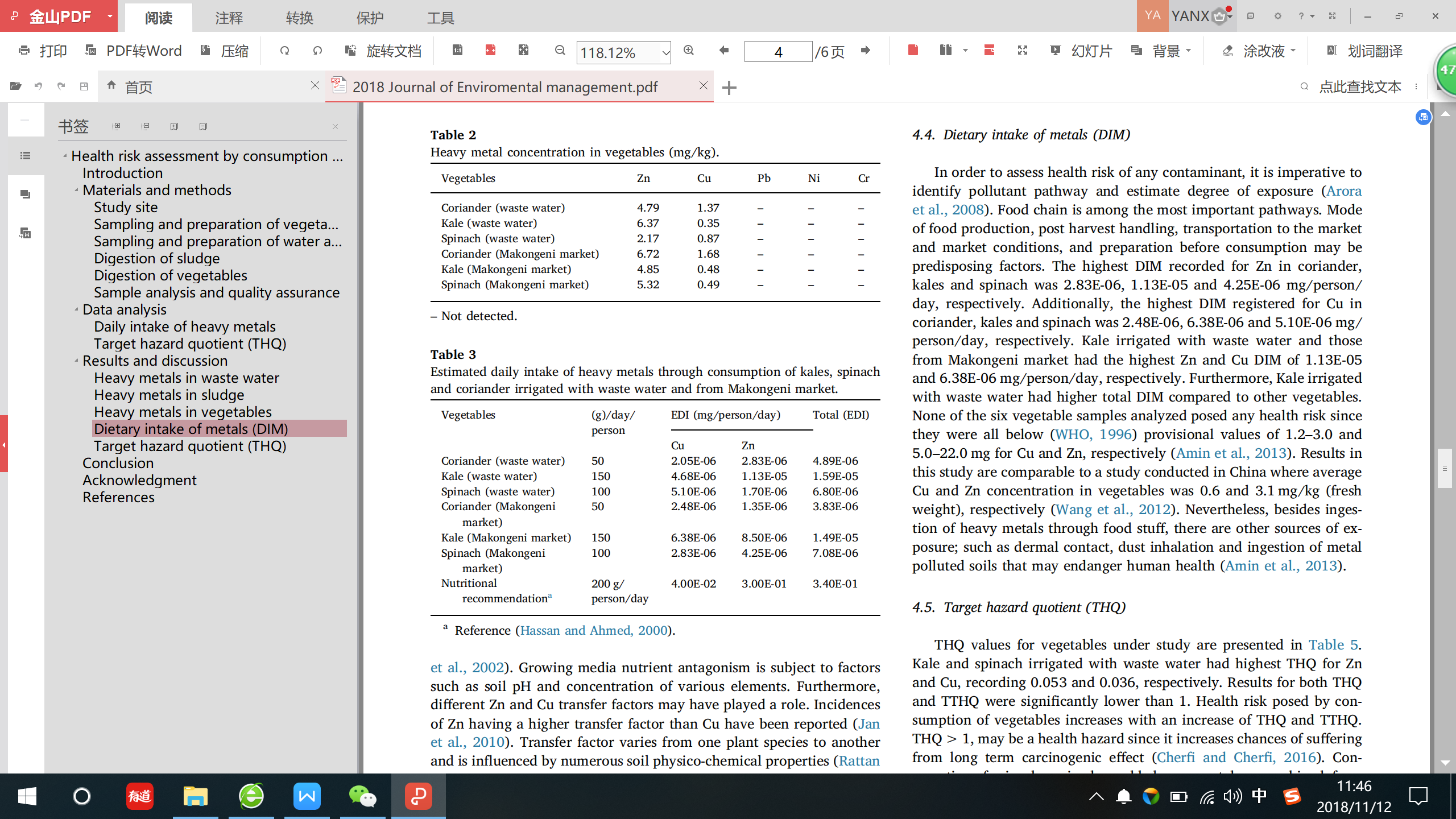Open Hassan and Ahmed, 2000 reference link
Image resolution: width=1456 pixels, height=819 pixels.
pos(594,630)
